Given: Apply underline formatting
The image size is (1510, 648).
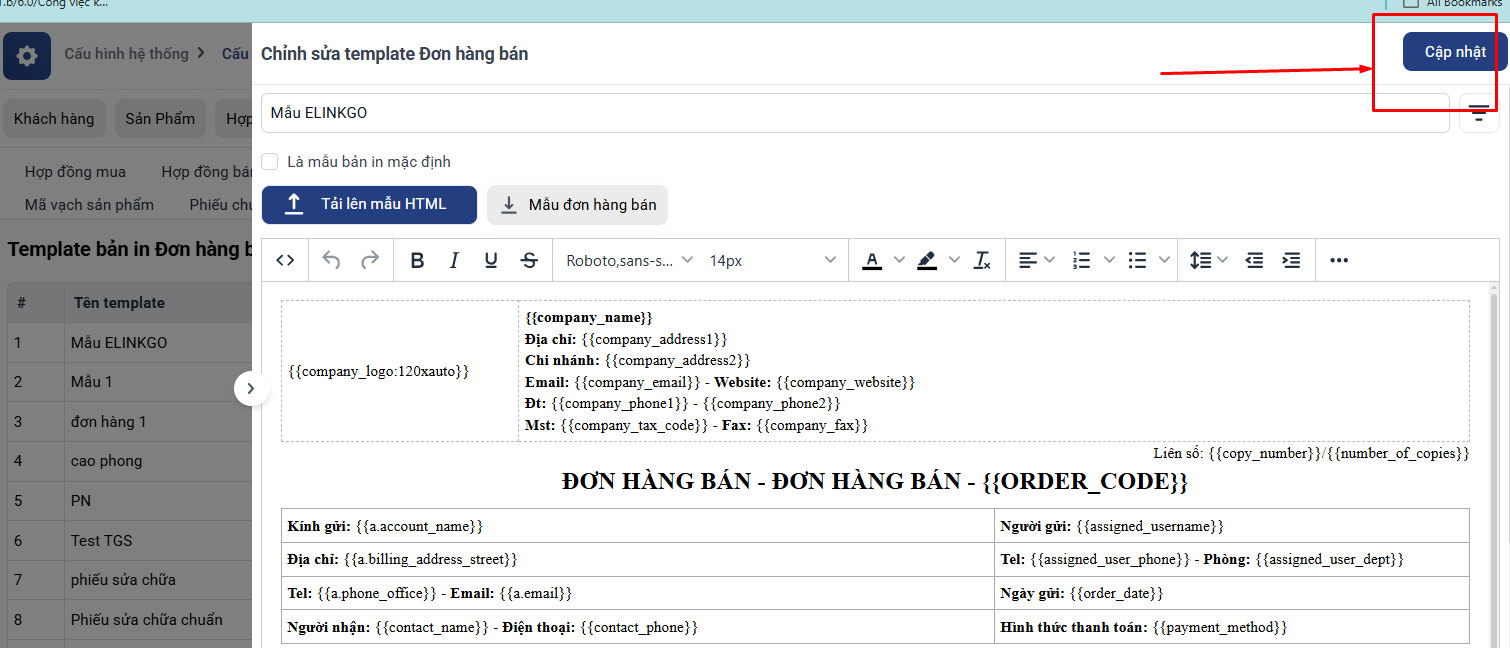Looking at the screenshot, I should coord(491,260).
